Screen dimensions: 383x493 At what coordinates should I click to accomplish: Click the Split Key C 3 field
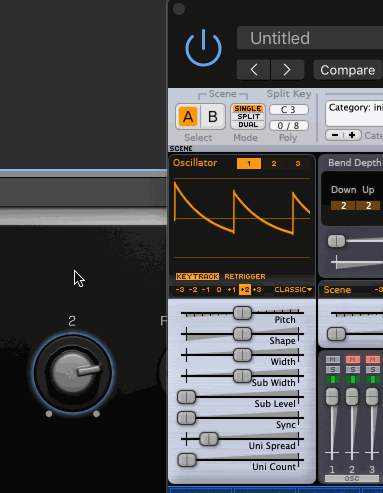289,110
